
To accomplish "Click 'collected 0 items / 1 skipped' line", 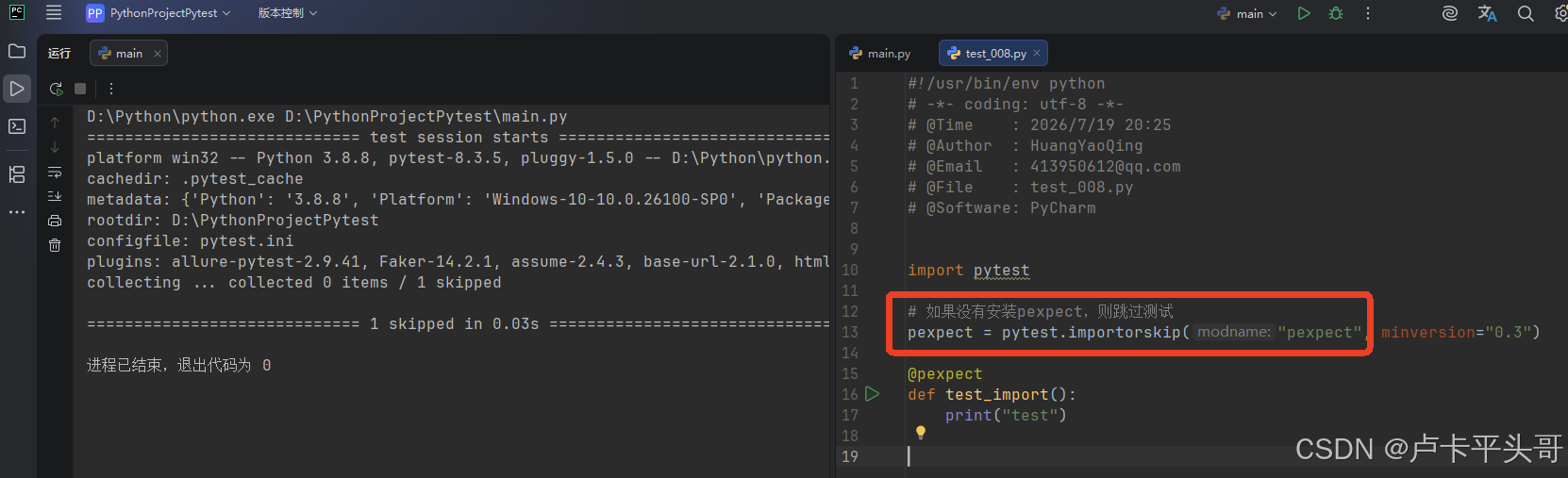I will (365, 283).
